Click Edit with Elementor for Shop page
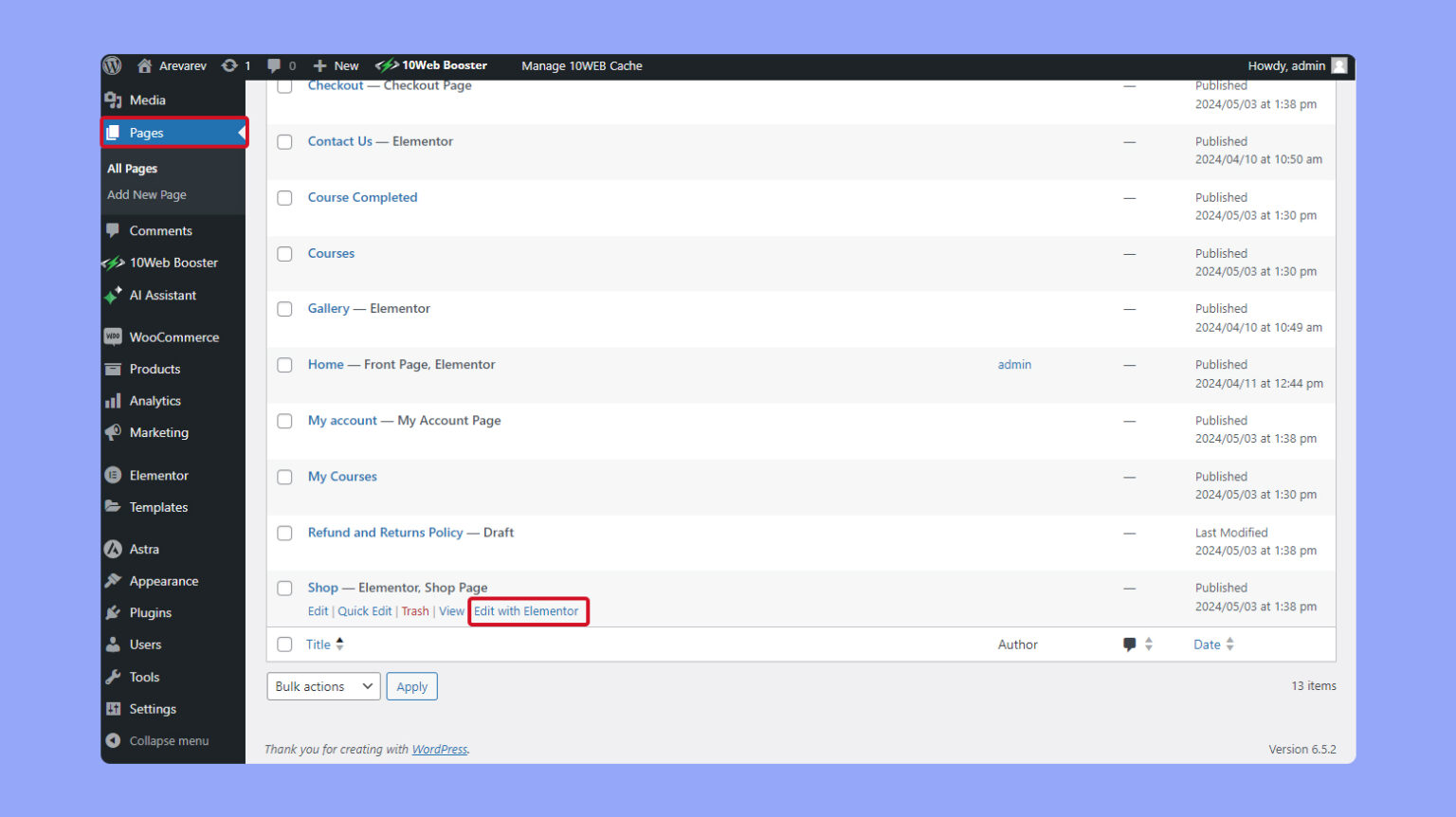 pos(527,611)
